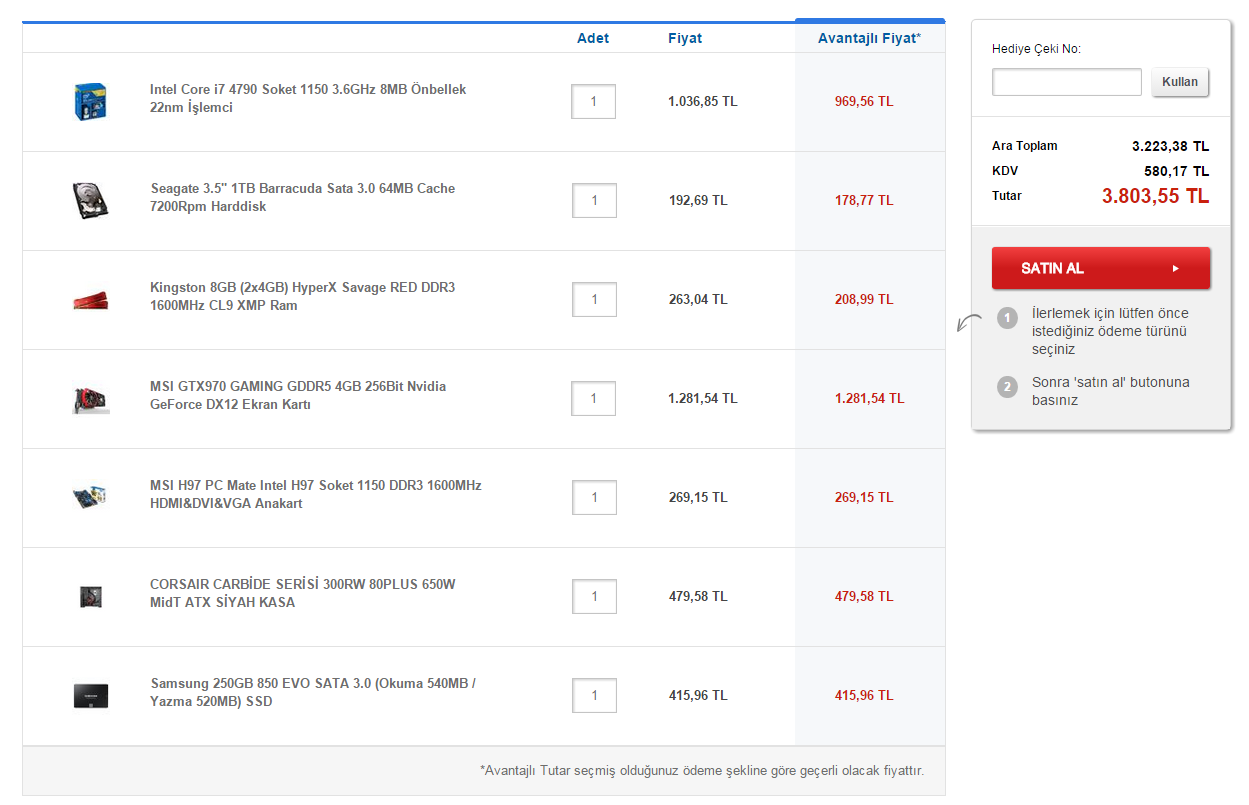Focus quantity field for Samsung 850 EVO
The height and width of the screenshot is (805, 1249).
(594, 695)
